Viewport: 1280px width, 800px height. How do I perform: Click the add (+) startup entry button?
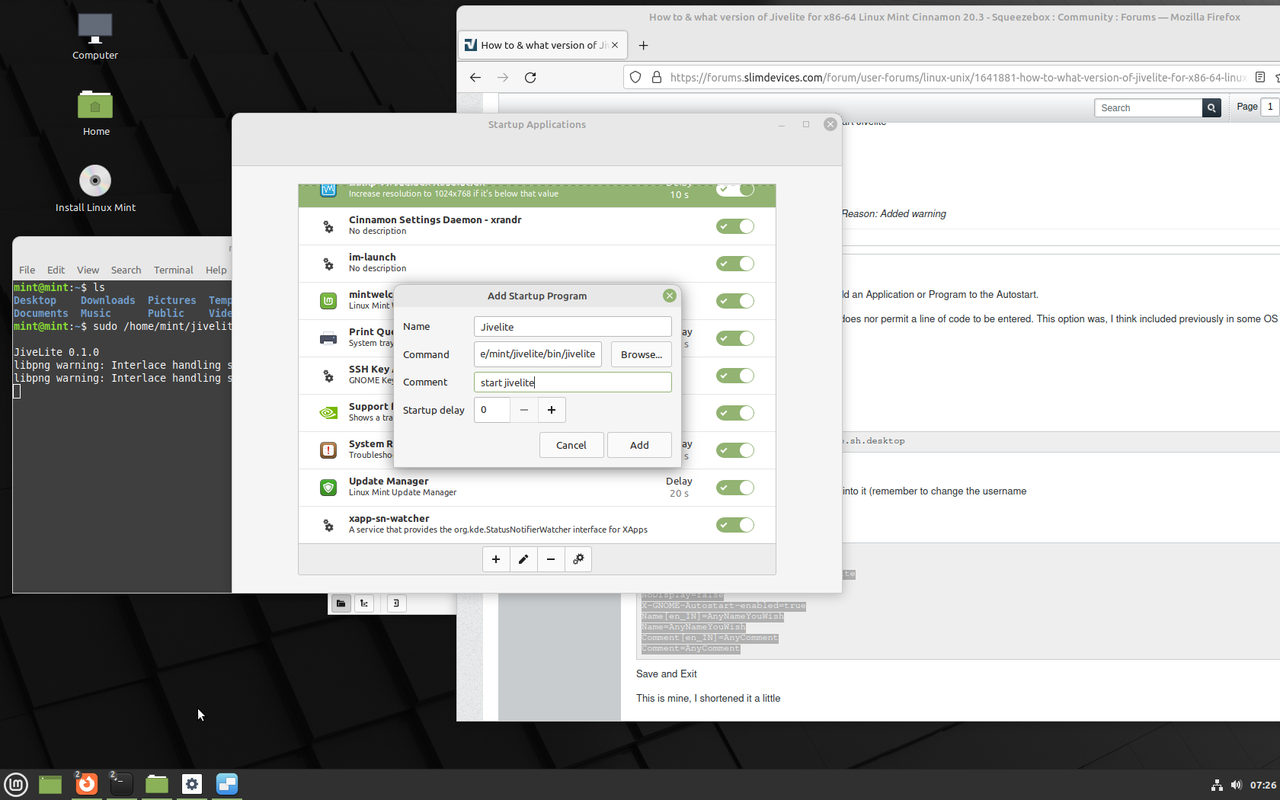(496, 560)
